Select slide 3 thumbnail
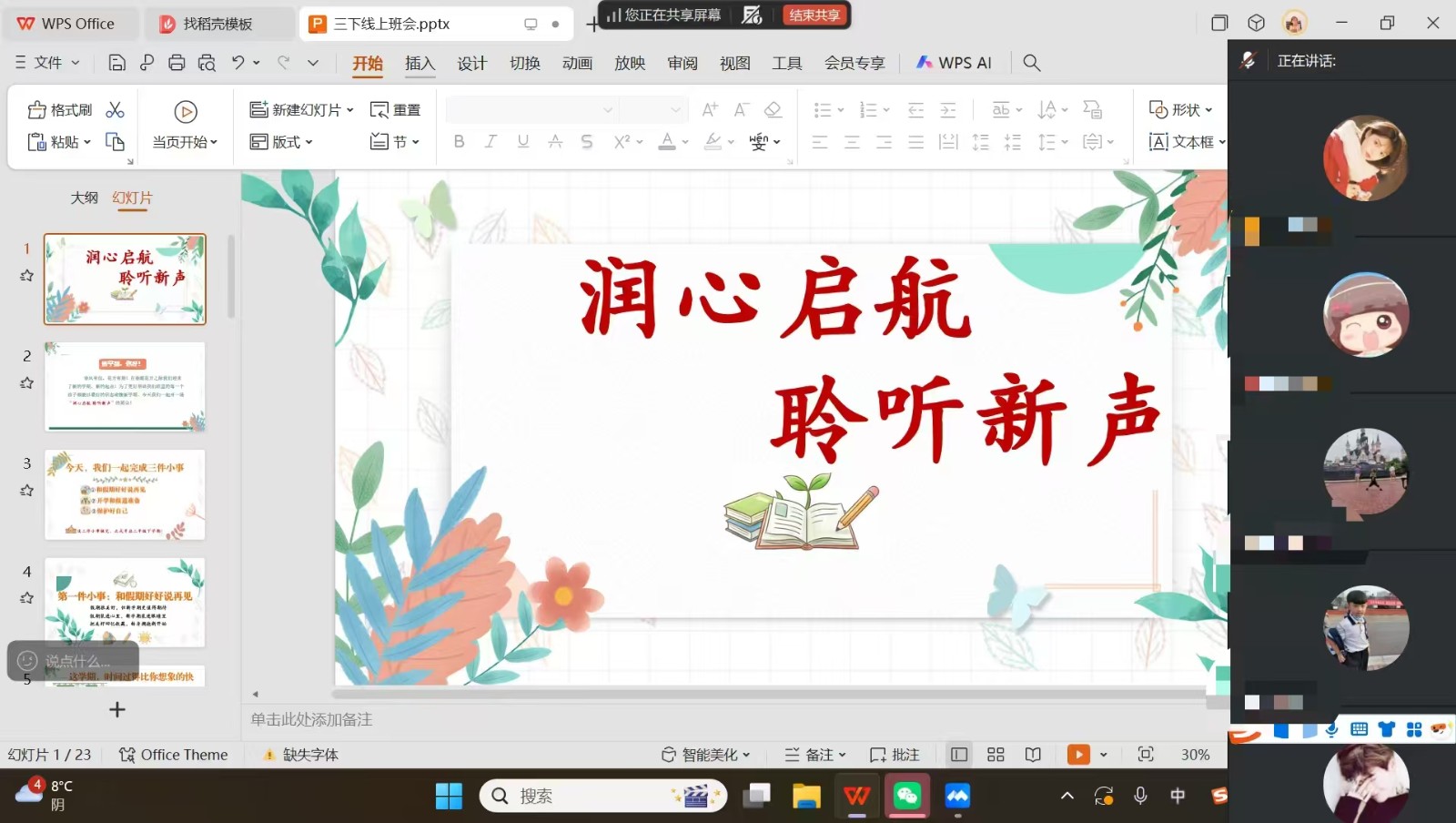Screen dimensions: 1456x823 coord(125,494)
